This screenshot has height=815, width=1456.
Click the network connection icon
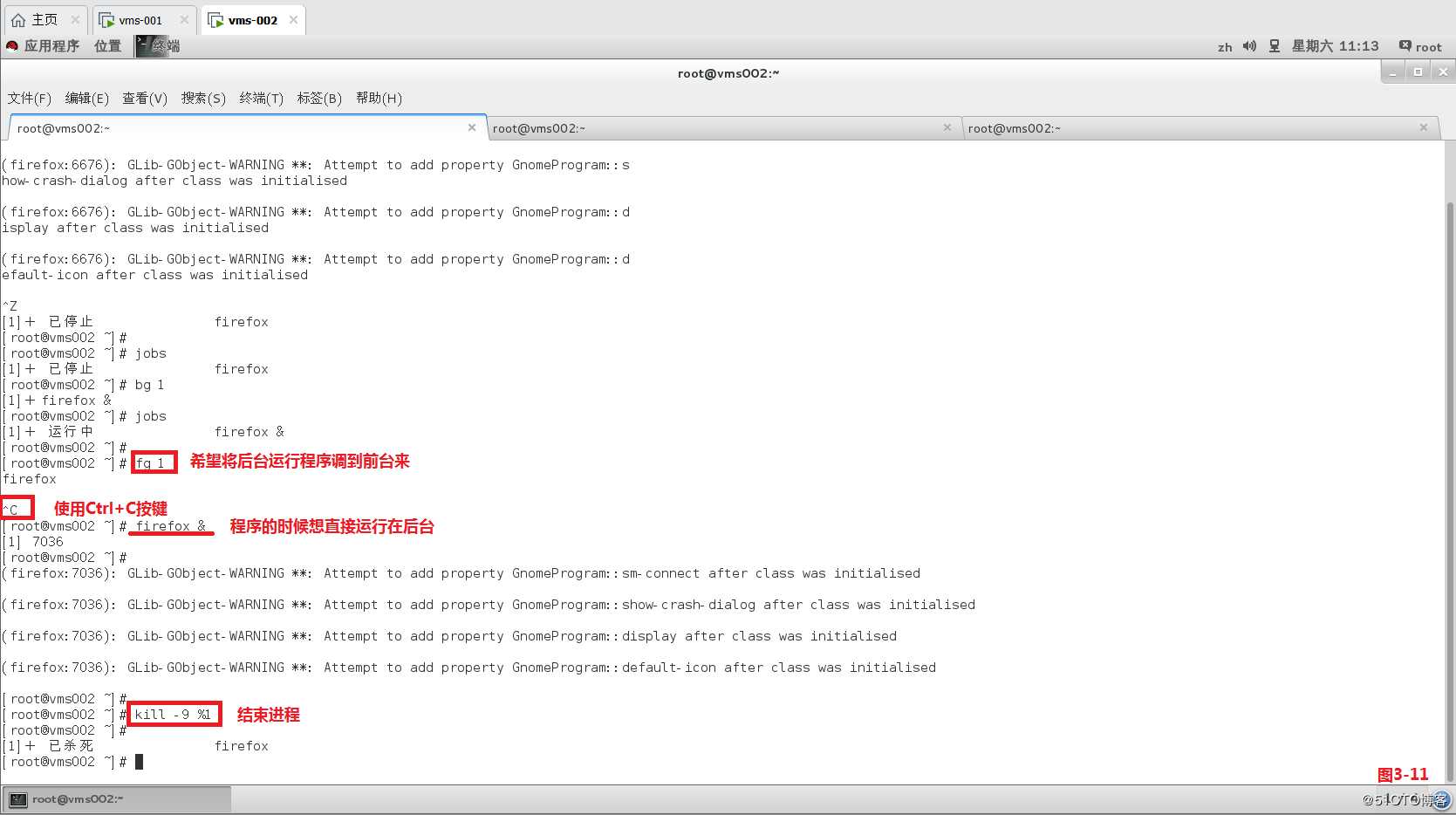(x=1275, y=46)
